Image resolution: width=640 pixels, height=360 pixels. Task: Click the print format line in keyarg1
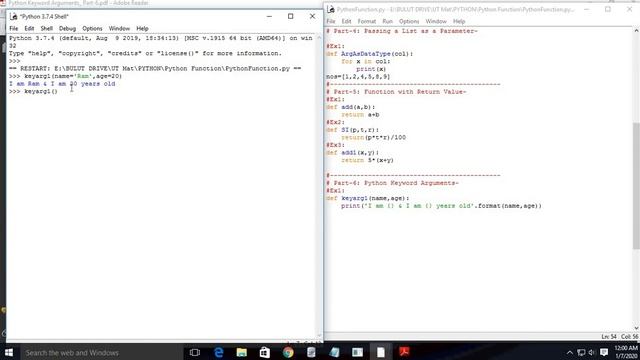pyautogui.click(x=441, y=206)
